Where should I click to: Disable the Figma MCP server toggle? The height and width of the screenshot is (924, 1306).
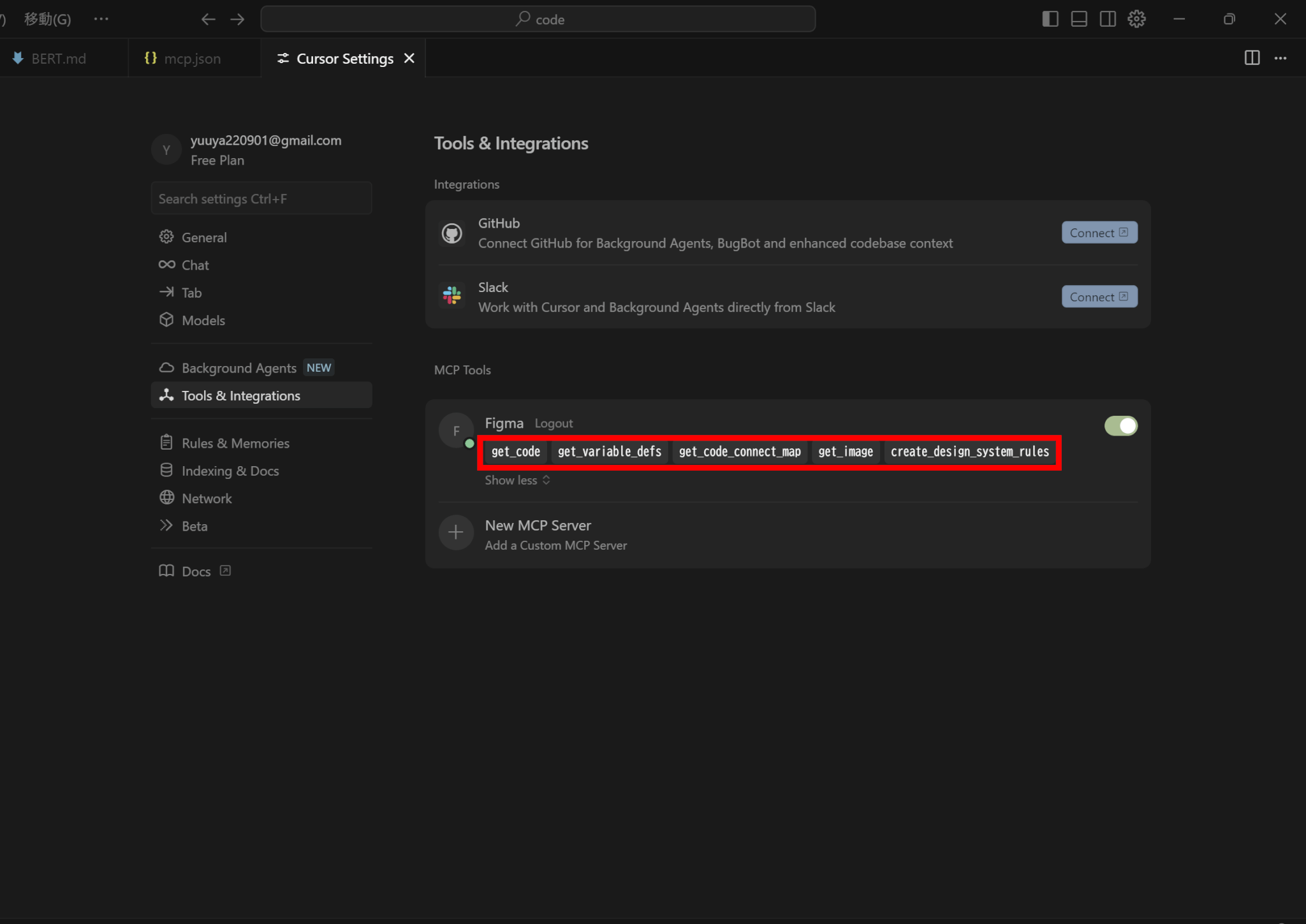point(1120,426)
